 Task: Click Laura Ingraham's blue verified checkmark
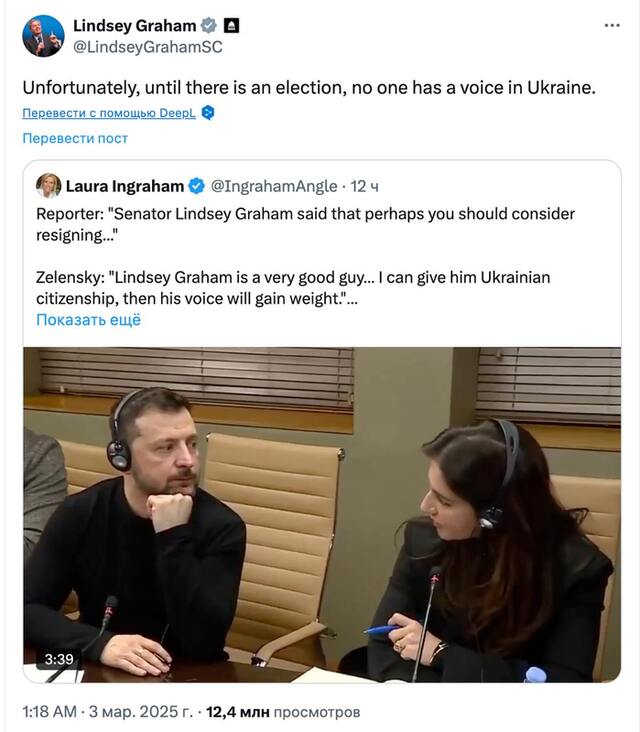[197, 186]
